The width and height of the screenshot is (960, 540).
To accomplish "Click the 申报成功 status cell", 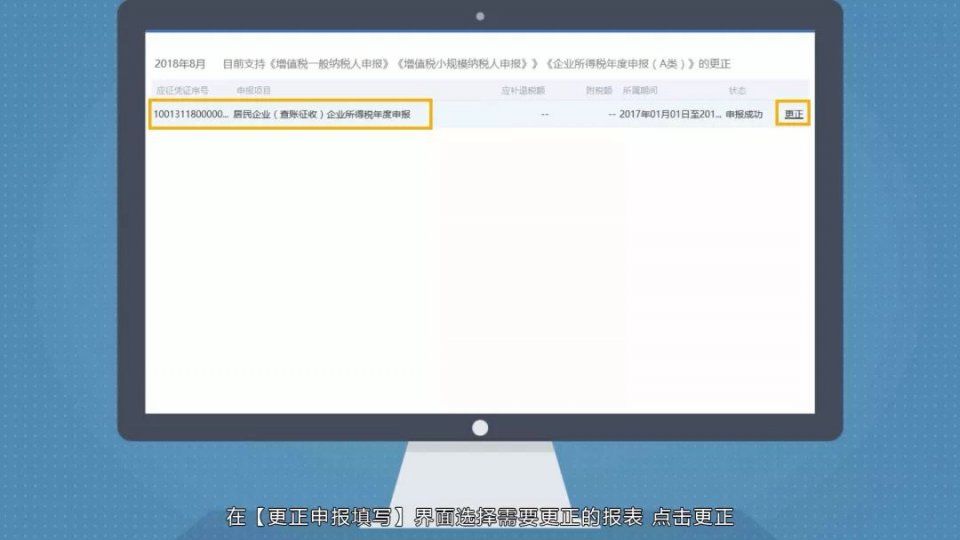I will click(x=744, y=114).
